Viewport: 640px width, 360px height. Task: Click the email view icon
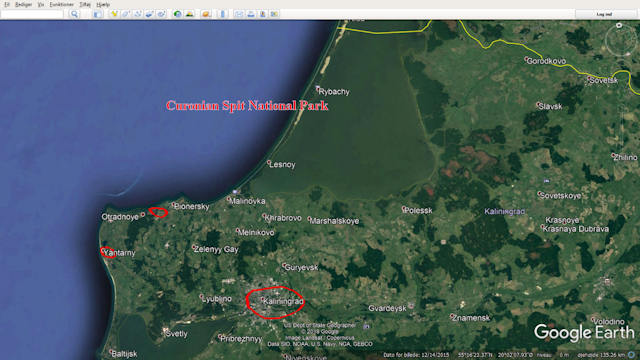pos(239,14)
